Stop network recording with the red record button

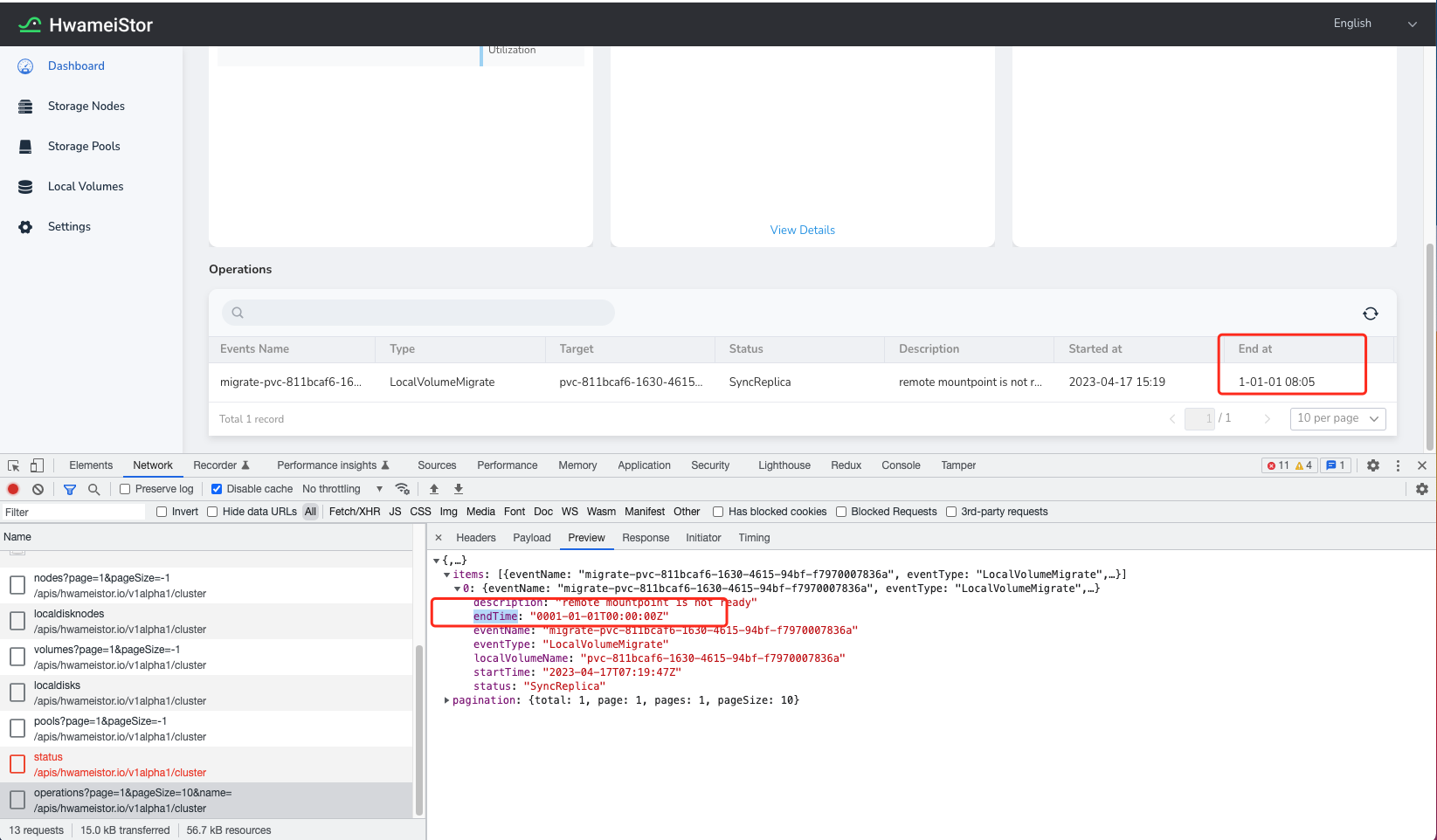12,489
